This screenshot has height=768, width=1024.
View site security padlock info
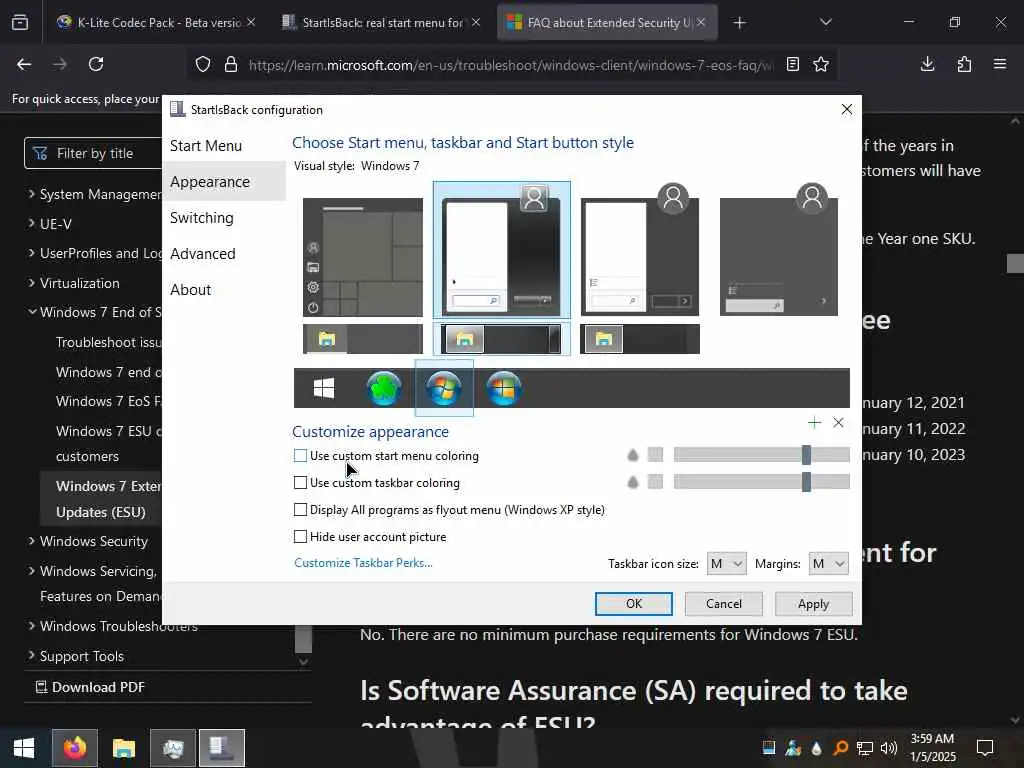[x=231, y=65]
